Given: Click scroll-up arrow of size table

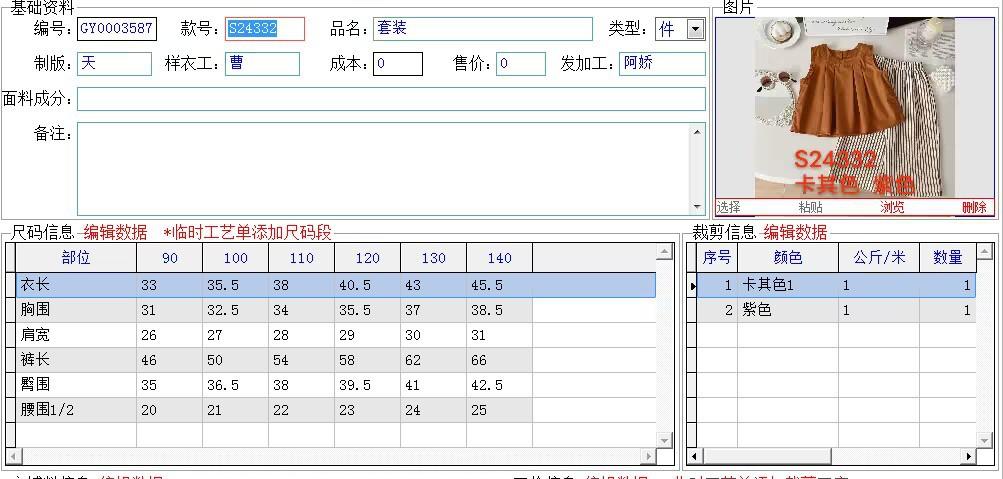Looking at the screenshot, I should [x=664, y=251].
